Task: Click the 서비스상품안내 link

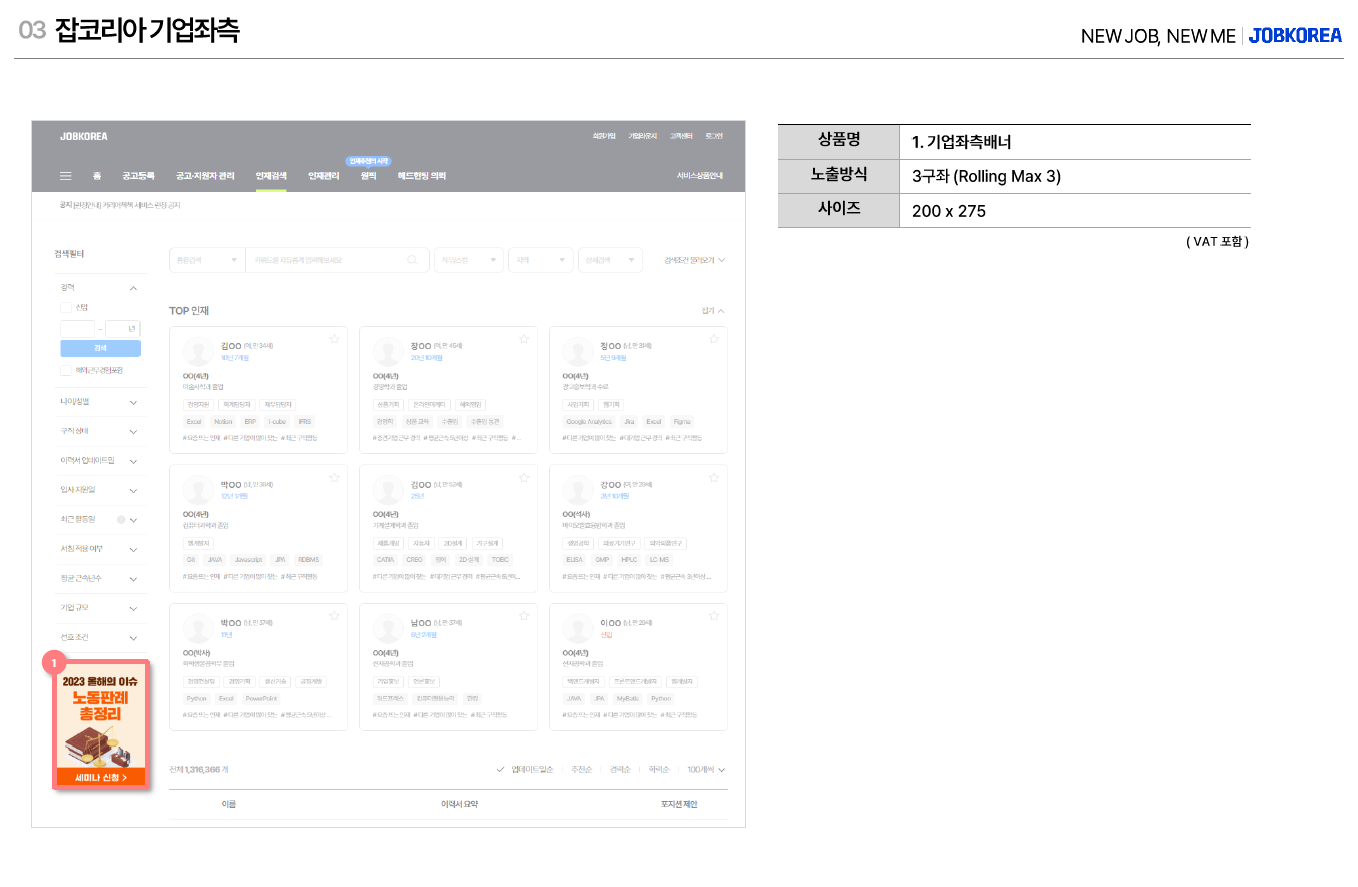Action: [x=699, y=176]
